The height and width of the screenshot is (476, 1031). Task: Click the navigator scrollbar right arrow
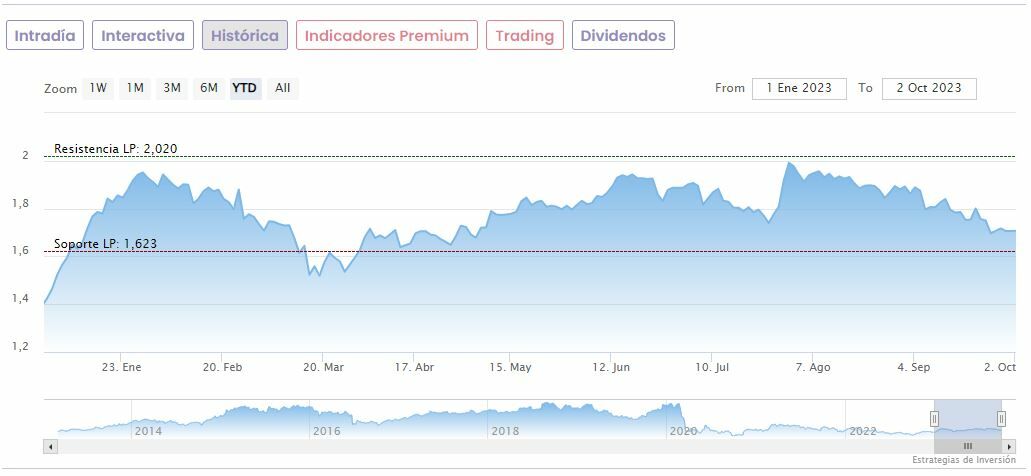[x=1009, y=446]
